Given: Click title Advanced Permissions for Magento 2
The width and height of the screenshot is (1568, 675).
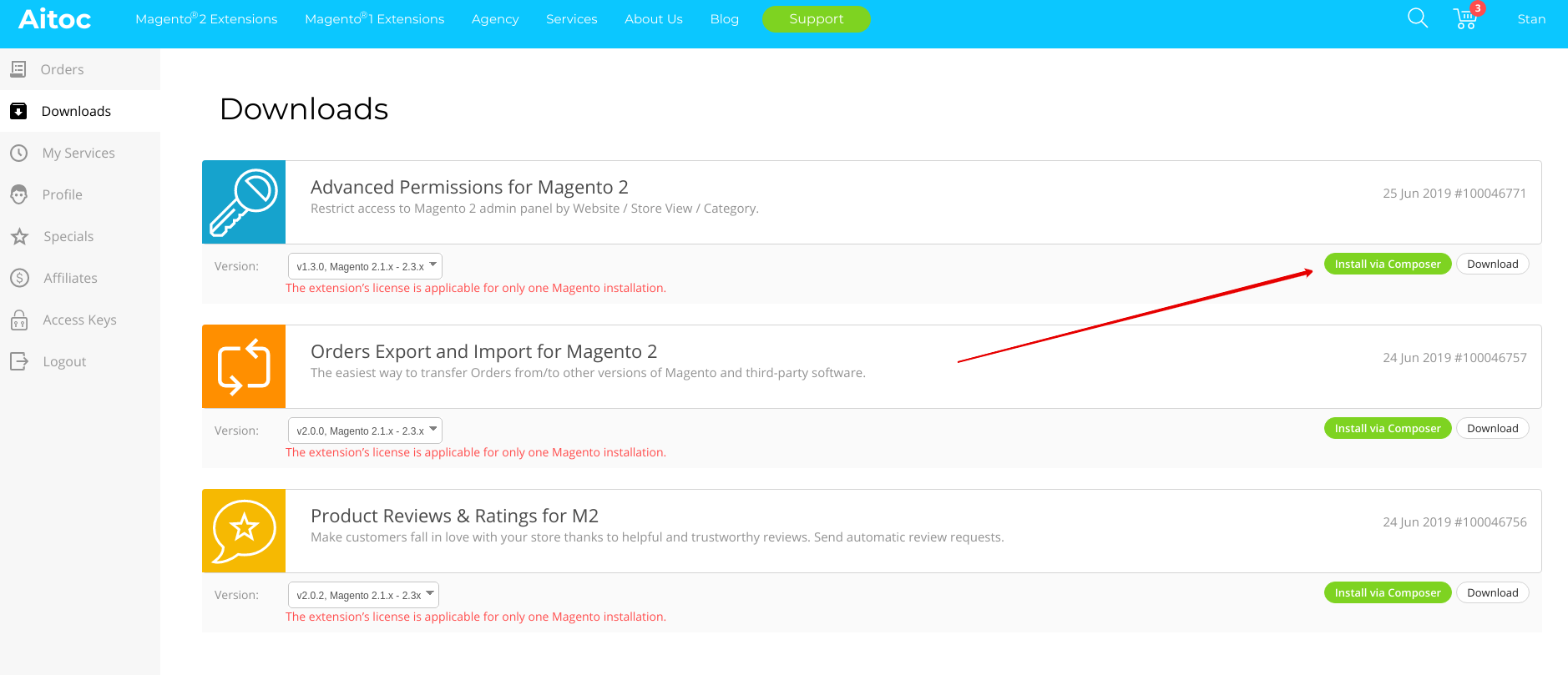Looking at the screenshot, I should 469,187.
